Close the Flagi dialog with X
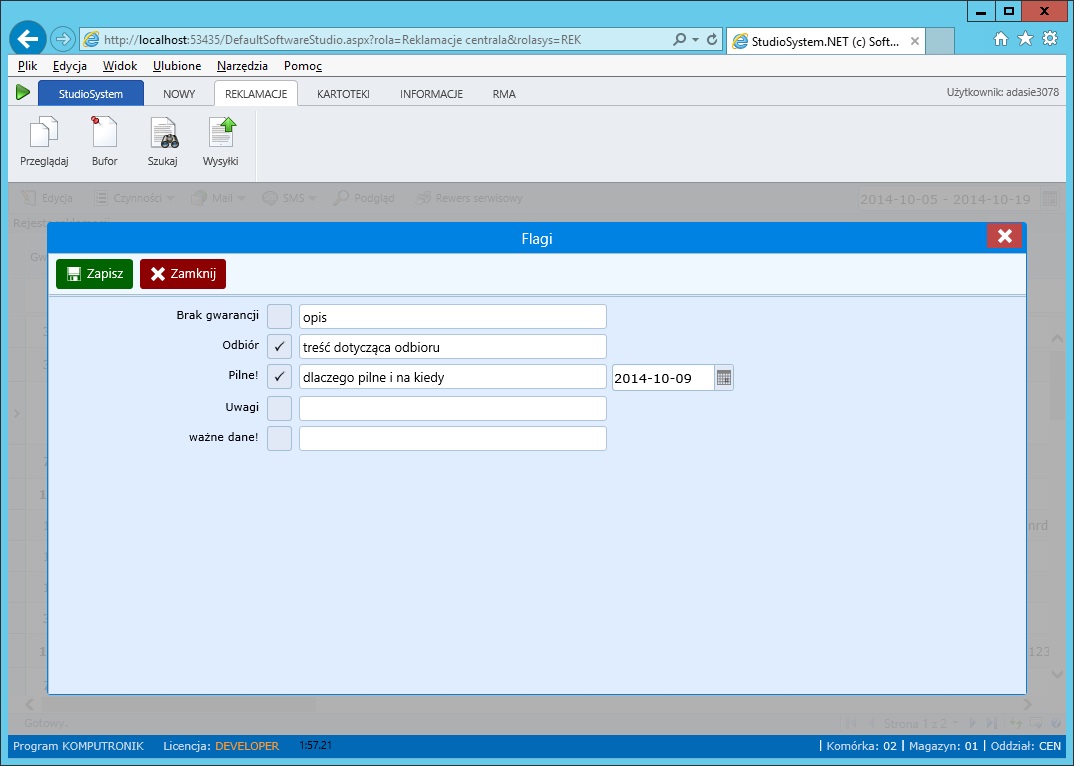The image size is (1074, 766). tap(1004, 236)
